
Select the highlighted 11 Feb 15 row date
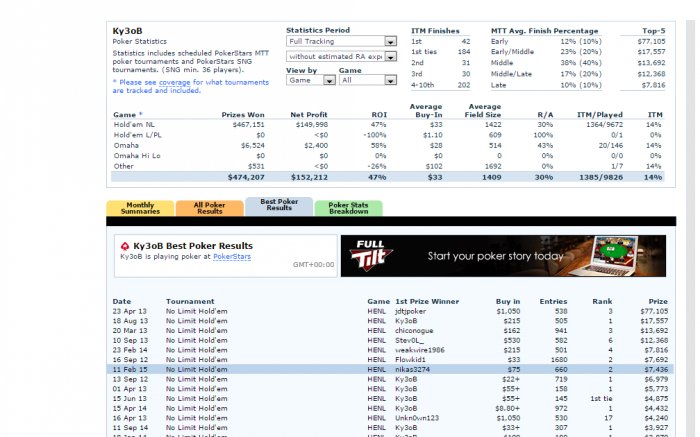pyautogui.click(x=130, y=370)
